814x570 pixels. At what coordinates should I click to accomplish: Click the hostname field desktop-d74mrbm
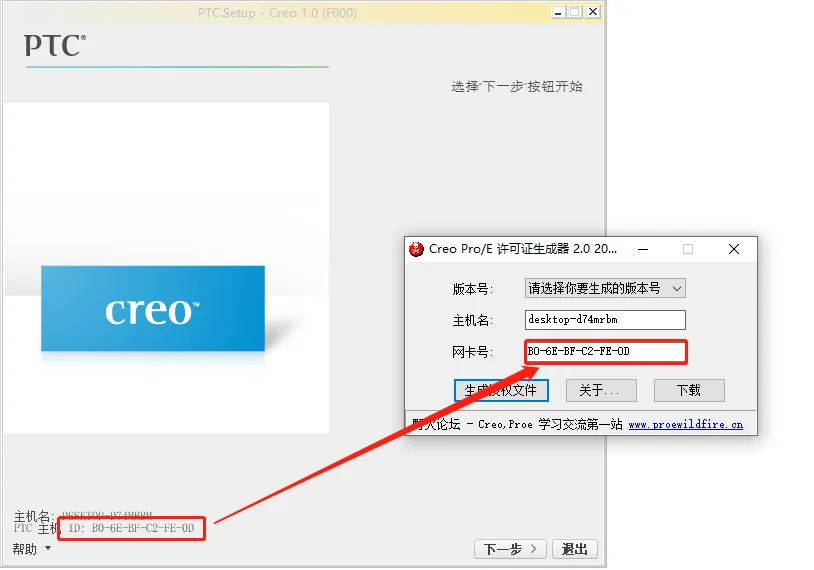(605, 320)
